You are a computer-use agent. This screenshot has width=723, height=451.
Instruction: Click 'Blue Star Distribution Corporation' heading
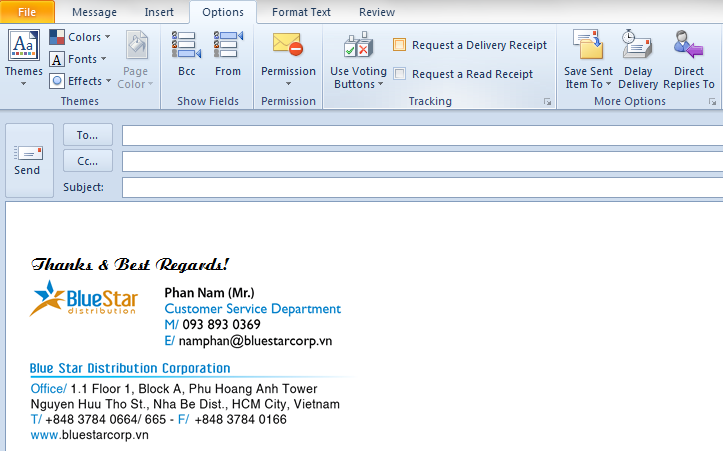[130, 368]
